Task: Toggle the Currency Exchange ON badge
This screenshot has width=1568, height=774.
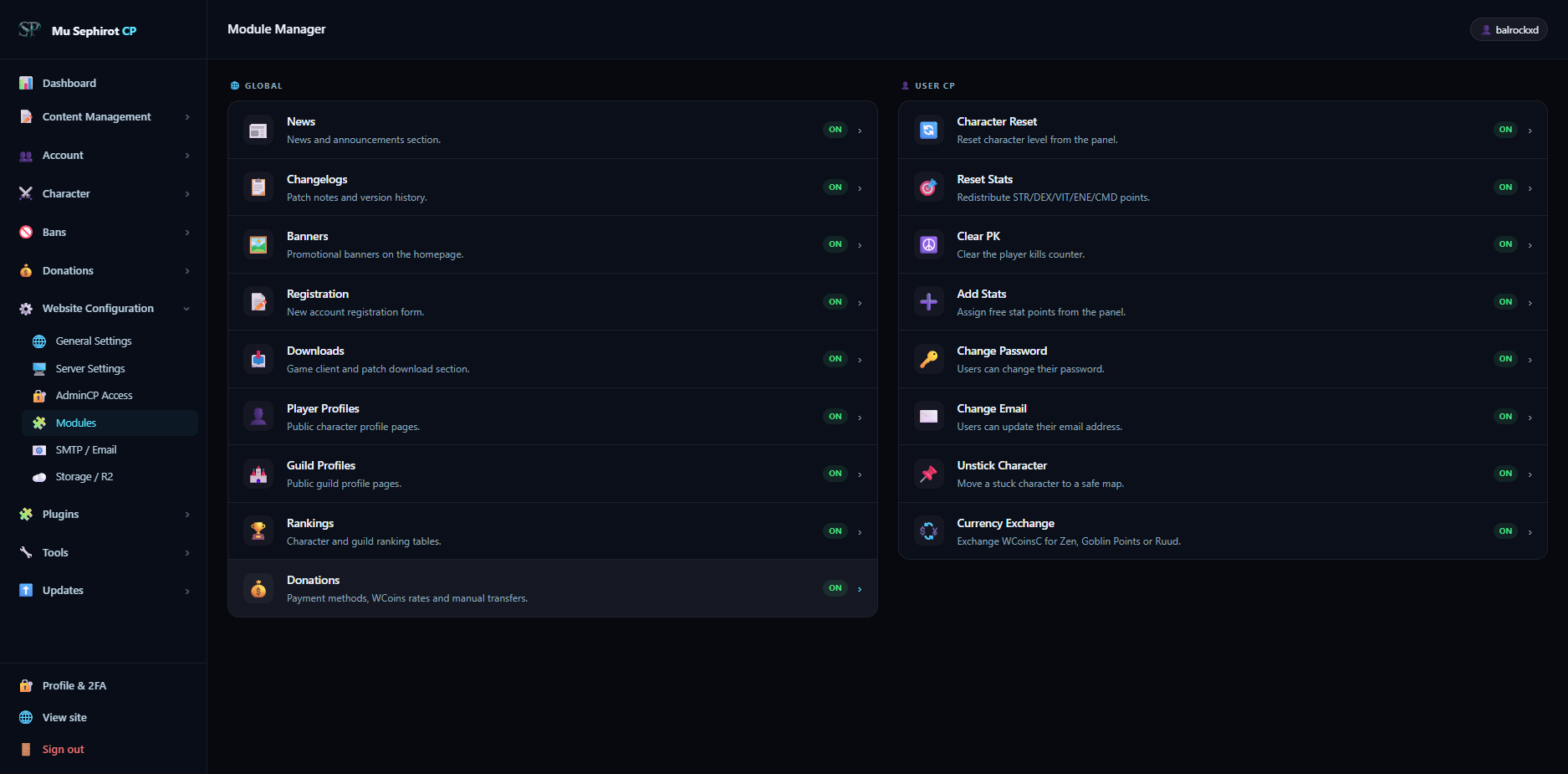Action: point(1505,531)
